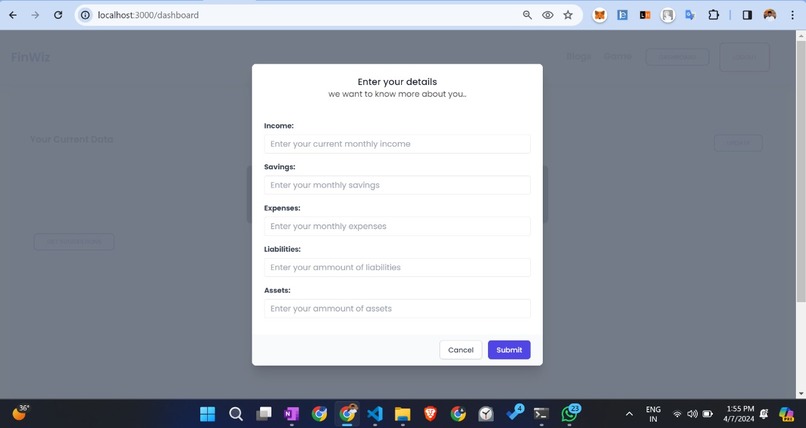Image resolution: width=806 pixels, height=428 pixels.
Task: Click "we want to know more about you.." text
Action: point(397,94)
